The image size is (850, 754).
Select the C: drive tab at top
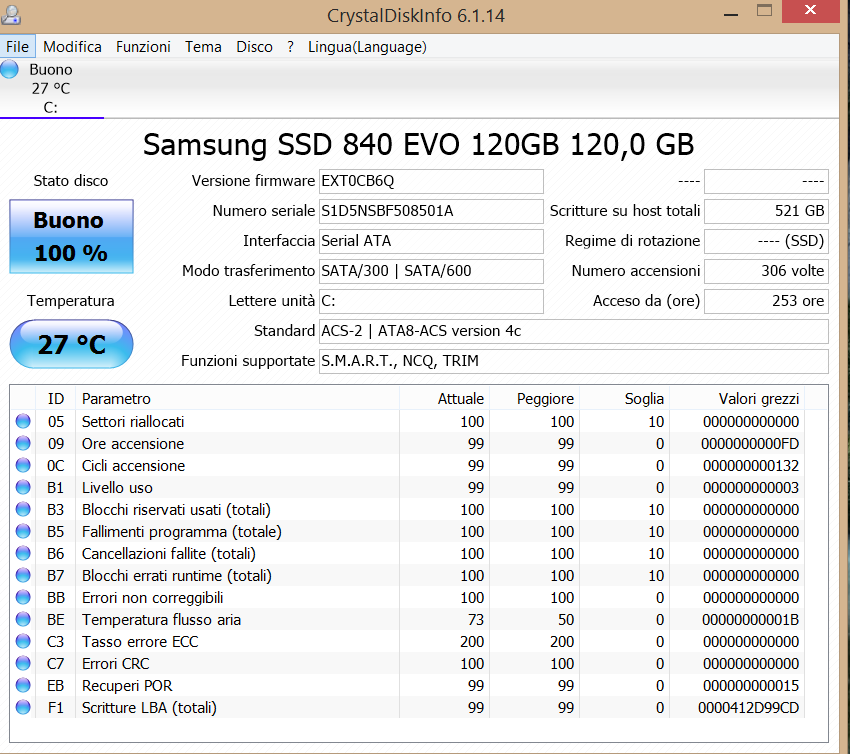[x=51, y=88]
